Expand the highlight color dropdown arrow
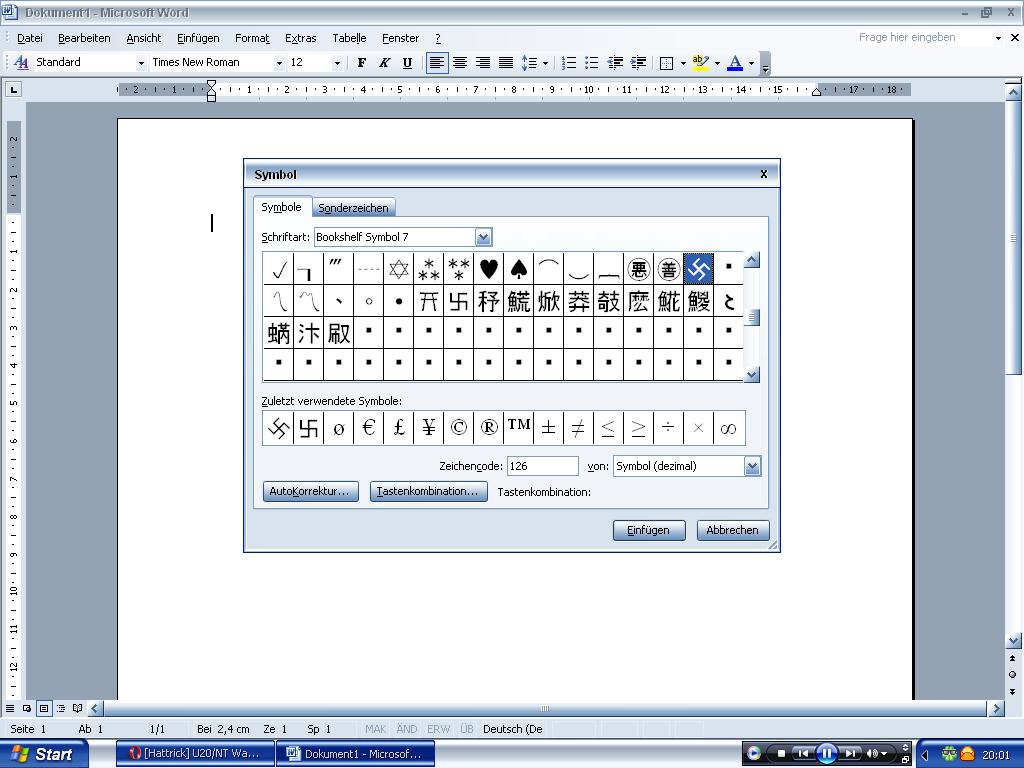This screenshot has height=768, width=1024. (x=717, y=63)
